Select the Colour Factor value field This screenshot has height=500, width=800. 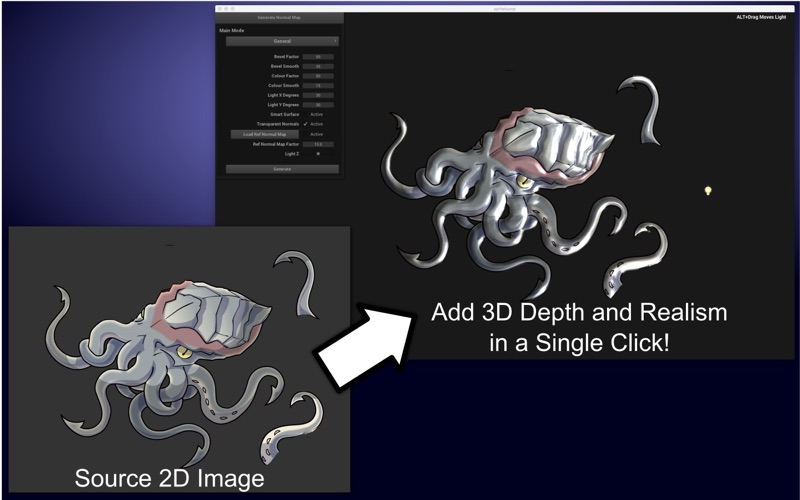click(x=318, y=76)
